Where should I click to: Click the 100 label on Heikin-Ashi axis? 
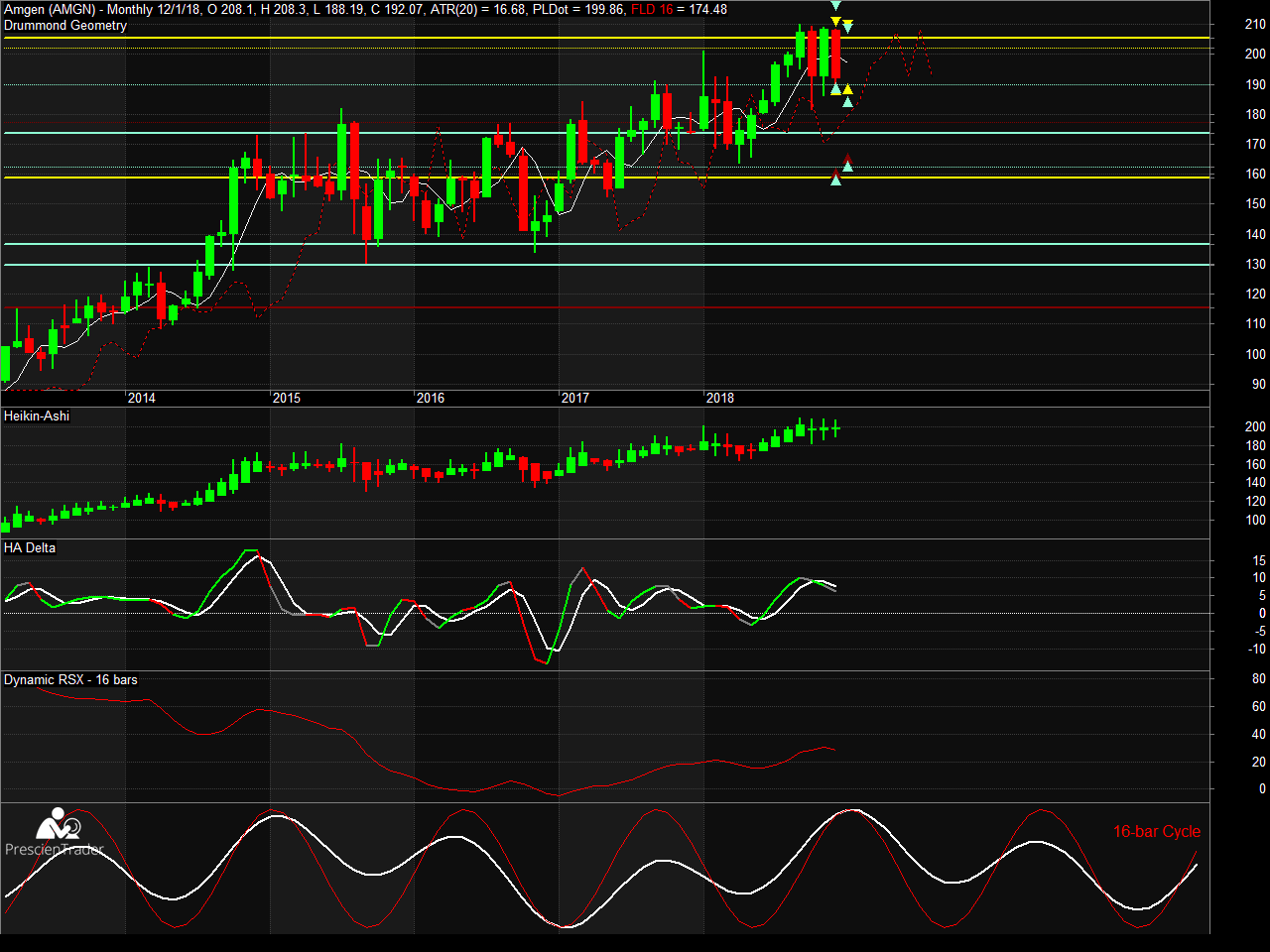coord(1255,520)
